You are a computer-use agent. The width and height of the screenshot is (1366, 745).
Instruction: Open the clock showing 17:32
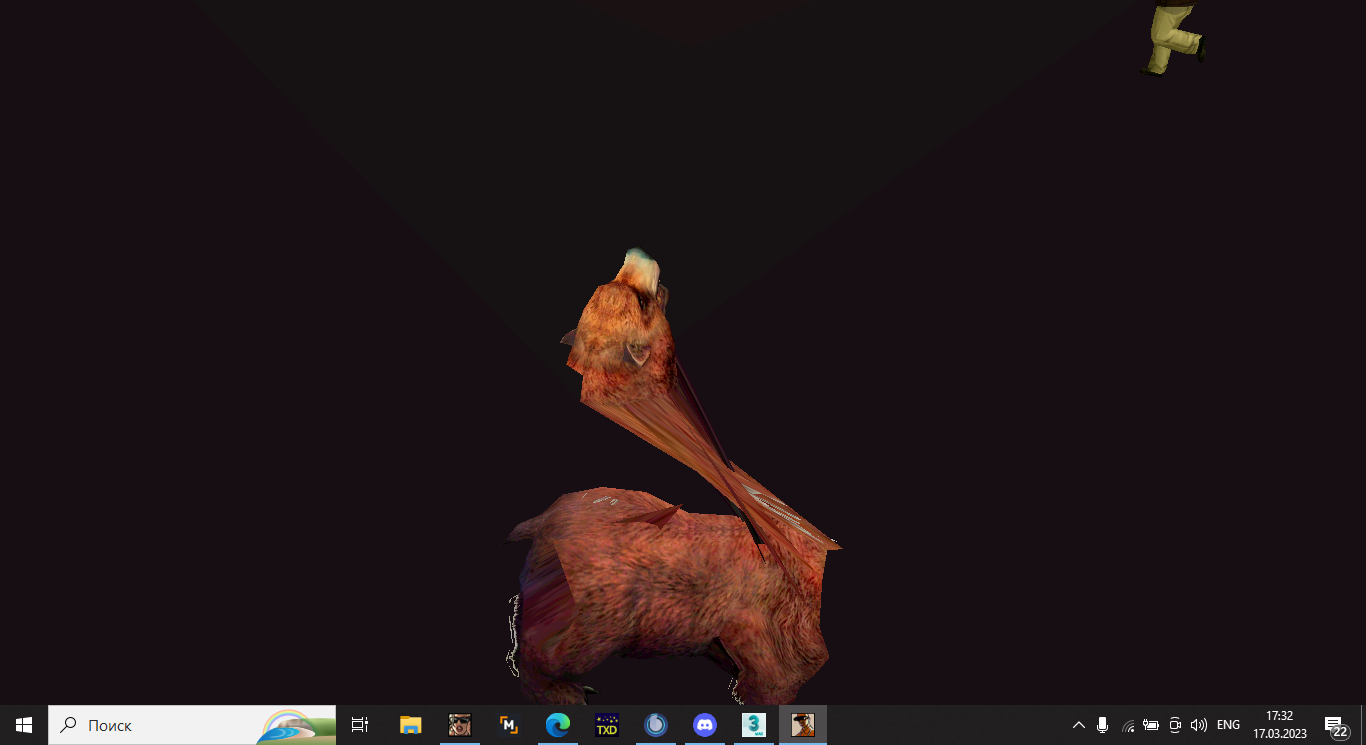pyautogui.click(x=1279, y=725)
